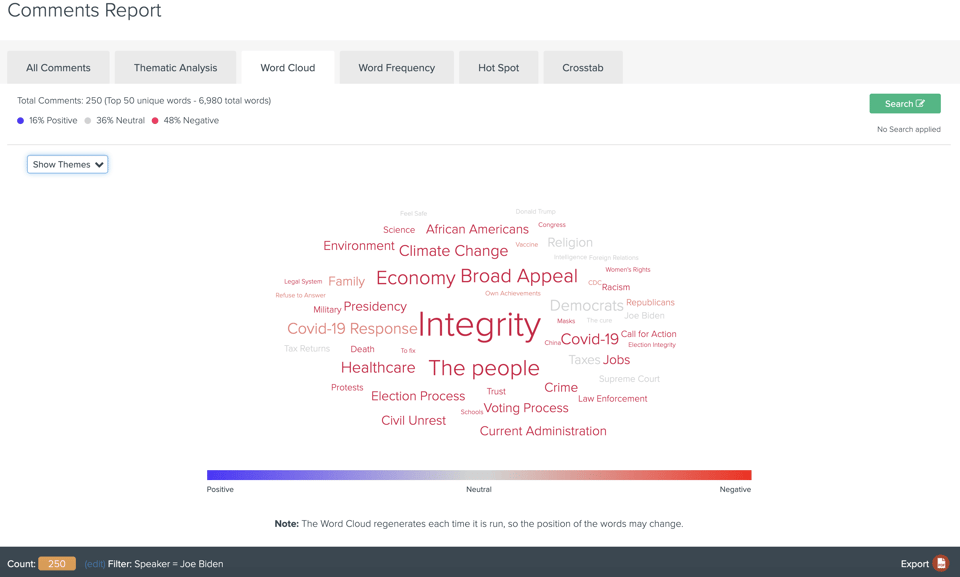
Task: Go to the Hot Spot tab
Action: click(x=498, y=67)
